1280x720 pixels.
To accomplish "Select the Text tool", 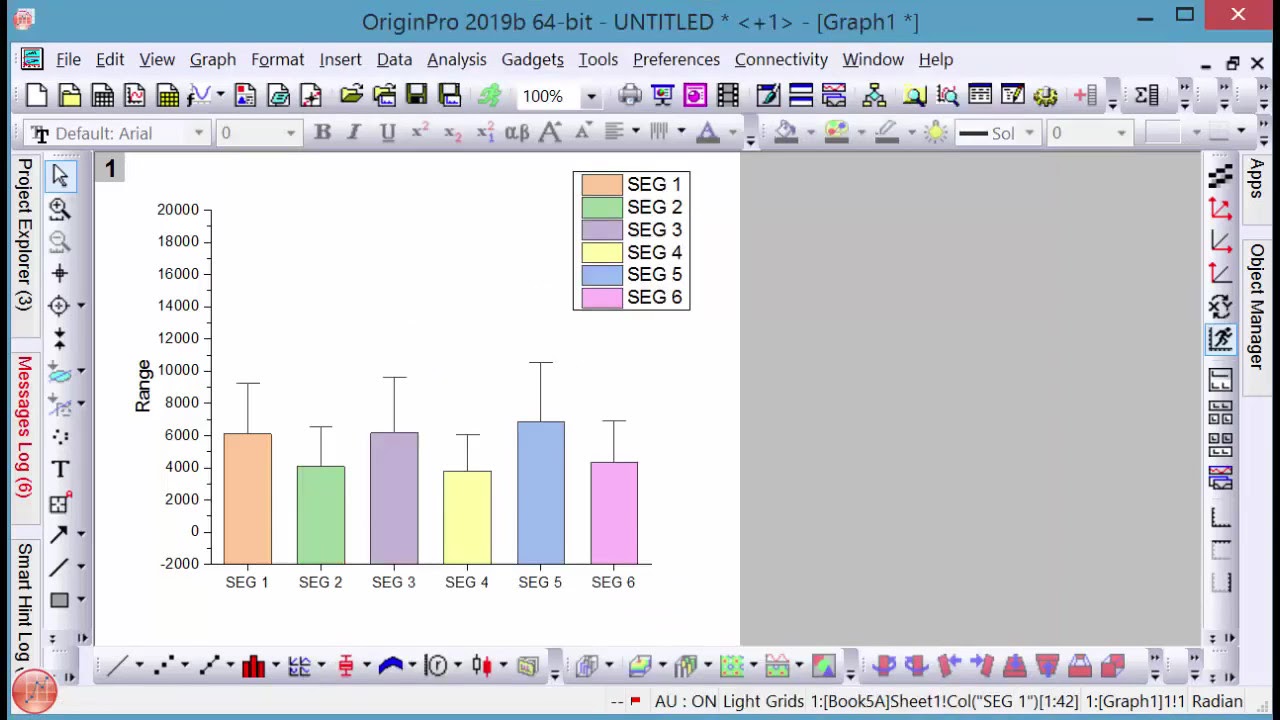I will tap(60, 469).
